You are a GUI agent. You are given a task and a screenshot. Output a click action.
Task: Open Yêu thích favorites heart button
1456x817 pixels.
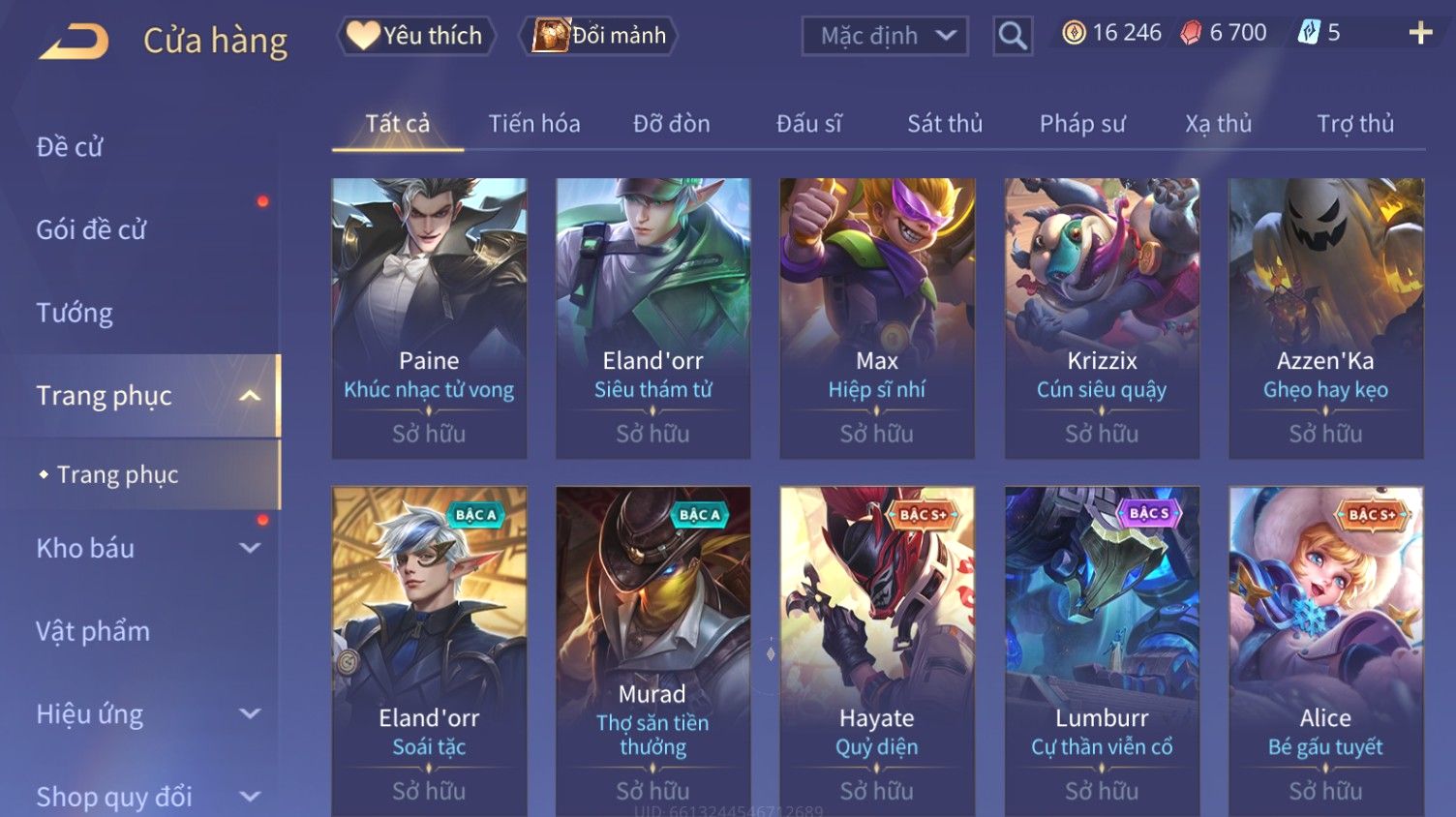pos(416,36)
